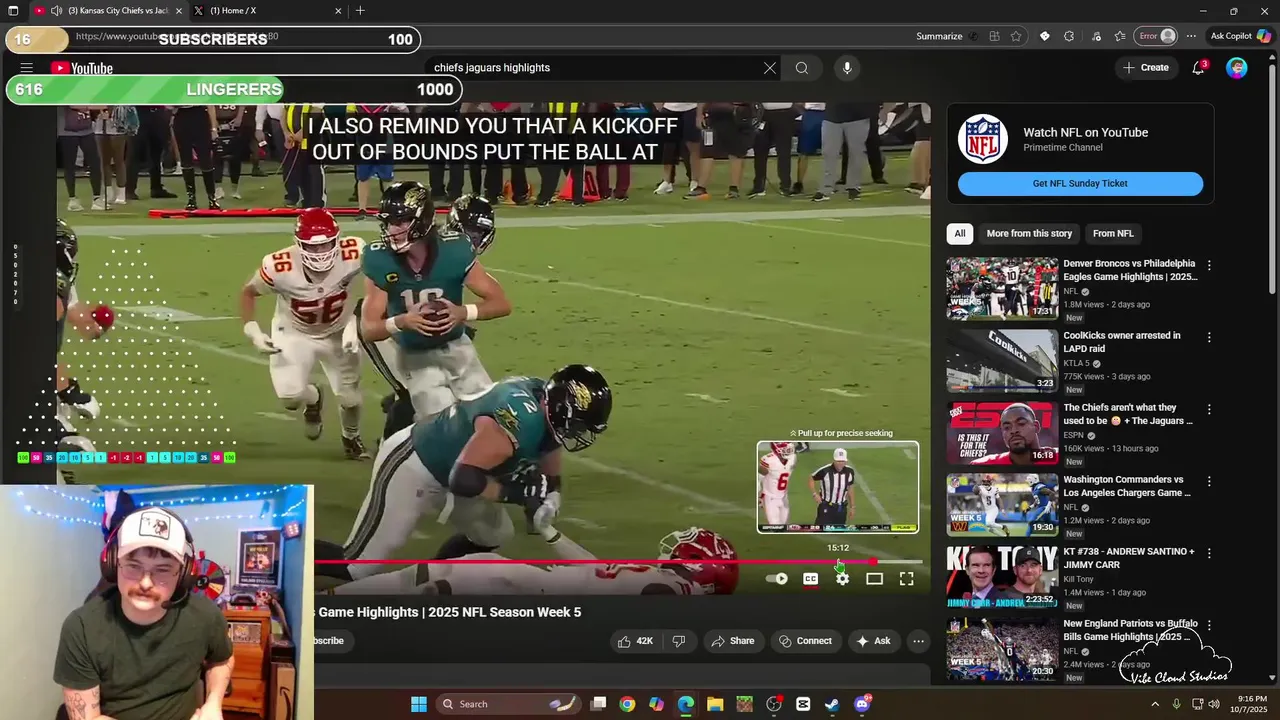The height and width of the screenshot is (720, 1280).
Task: Open Ask Copilot in Edge toolbar
Action: [x=1240, y=36]
